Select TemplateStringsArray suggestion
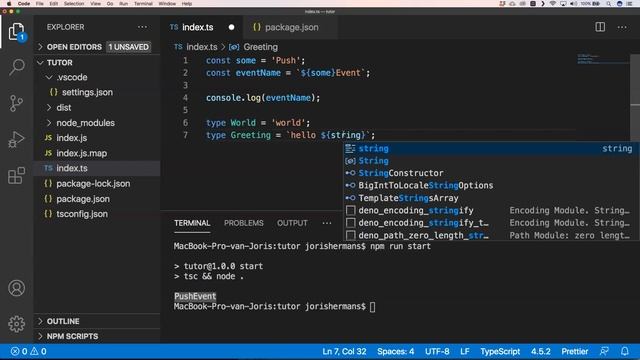 490,198
